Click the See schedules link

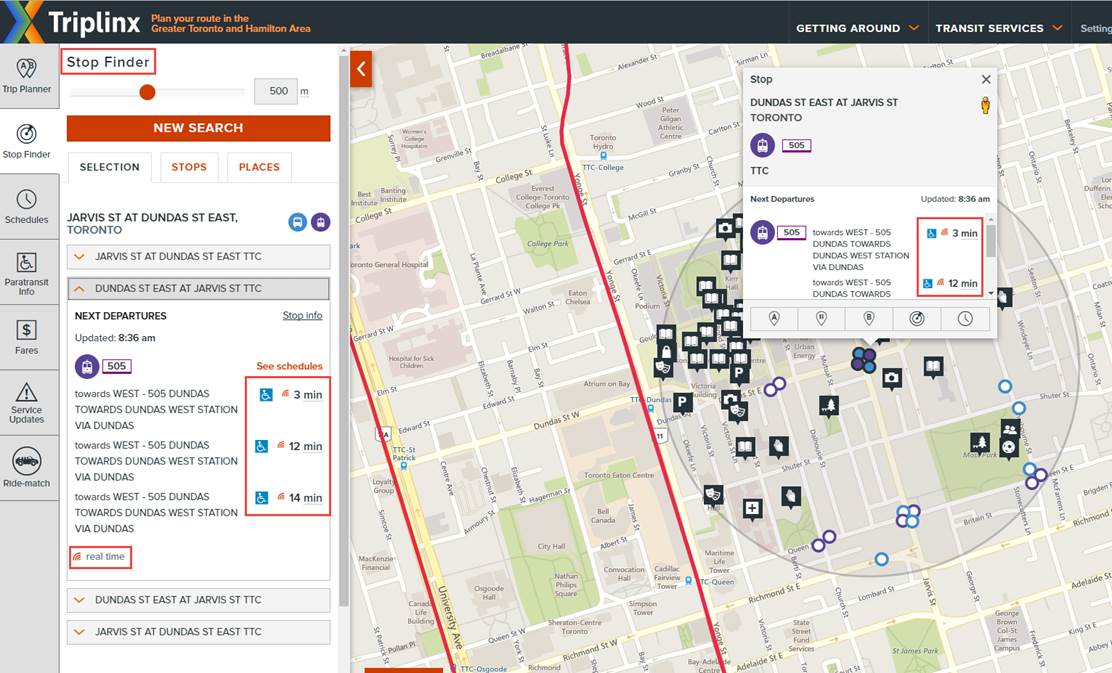[289, 367]
